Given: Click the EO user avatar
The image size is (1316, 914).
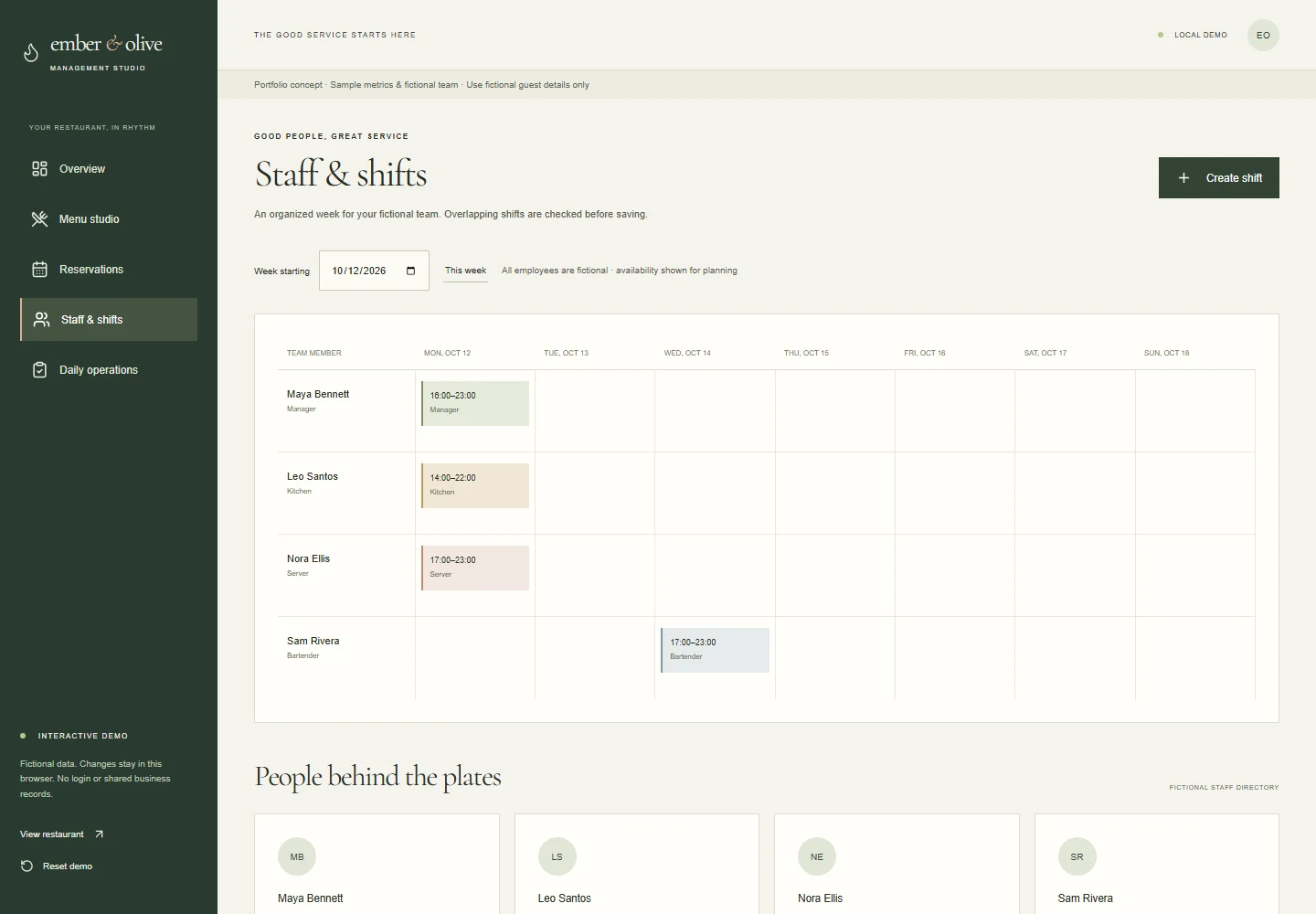Looking at the screenshot, I should pyautogui.click(x=1263, y=35).
